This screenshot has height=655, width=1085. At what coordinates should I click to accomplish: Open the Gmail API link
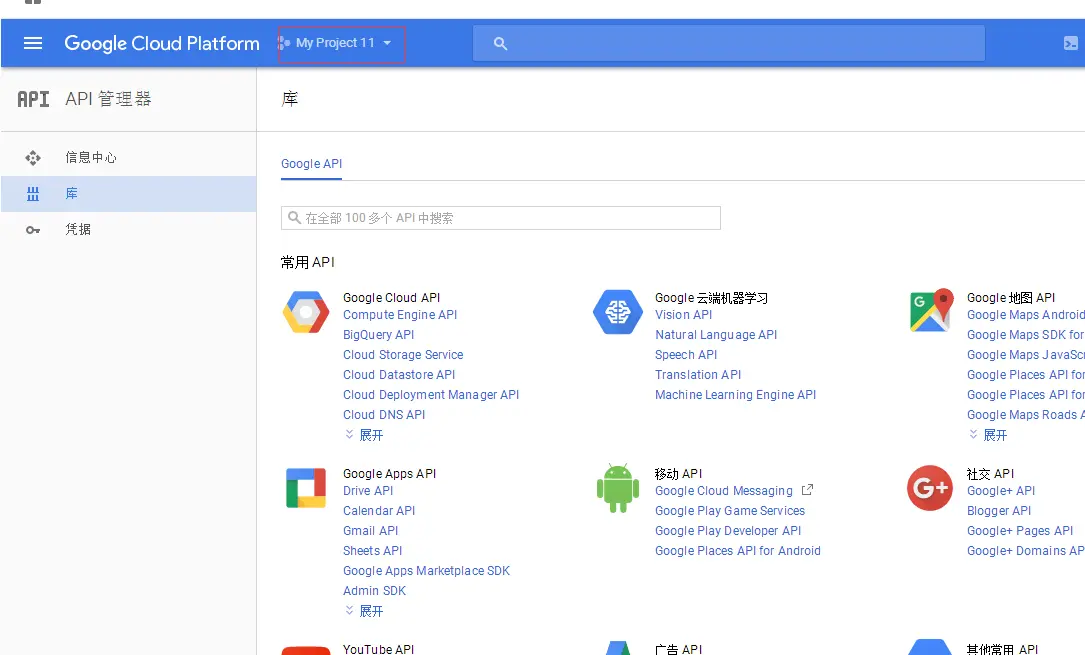tap(371, 531)
